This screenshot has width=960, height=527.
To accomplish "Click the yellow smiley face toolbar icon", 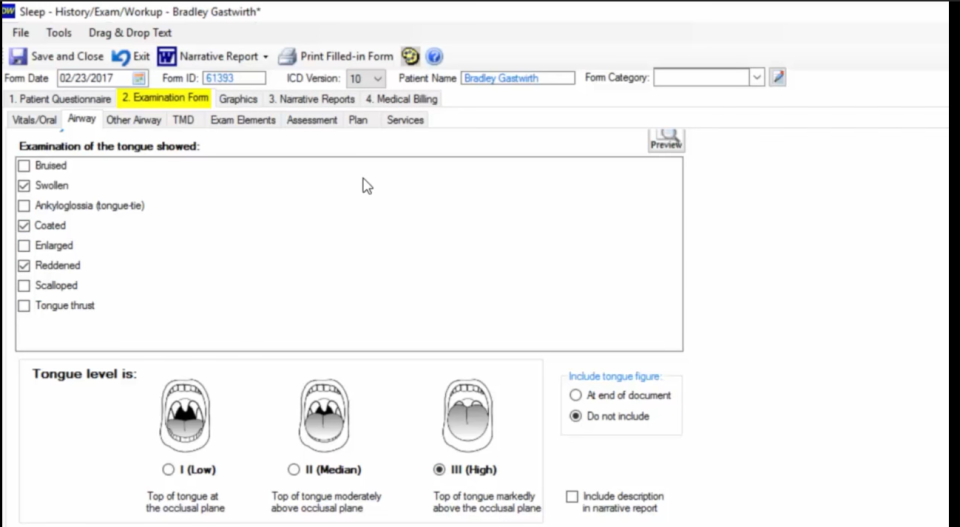I will coord(410,56).
